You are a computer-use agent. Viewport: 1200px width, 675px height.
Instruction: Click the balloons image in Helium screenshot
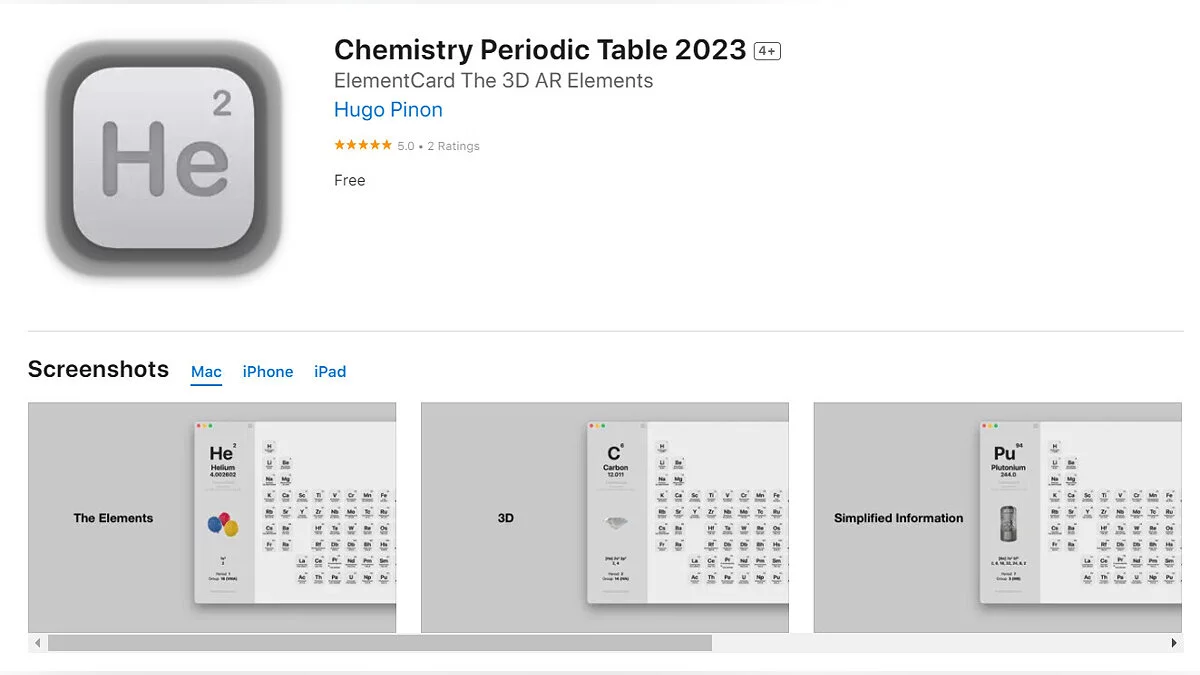223,525
